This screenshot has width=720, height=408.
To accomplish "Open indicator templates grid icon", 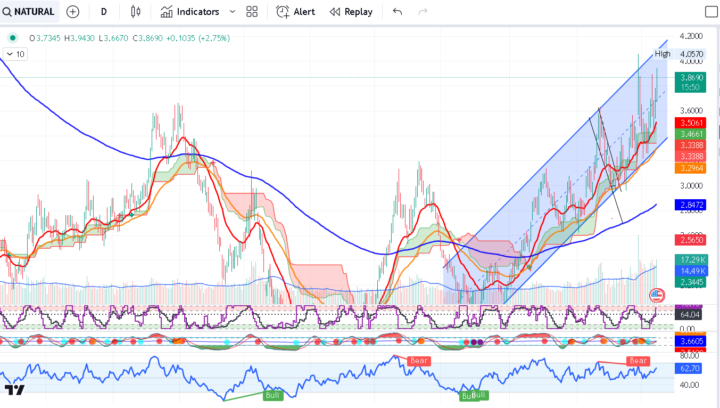I will 252,12.
